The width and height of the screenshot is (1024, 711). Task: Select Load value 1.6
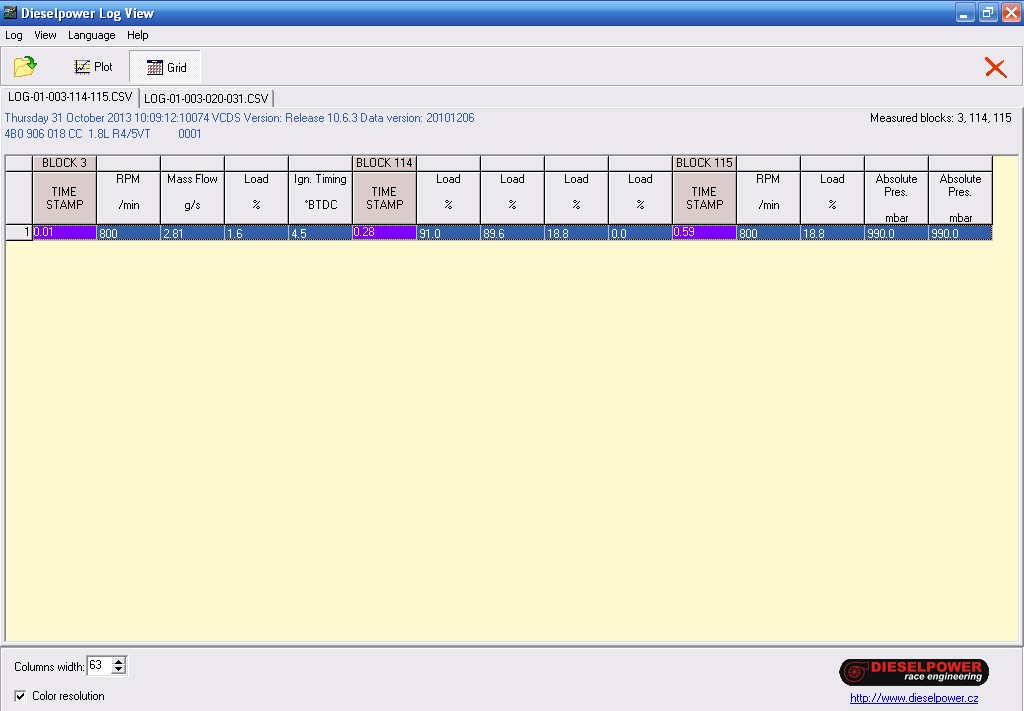(256, 232)
